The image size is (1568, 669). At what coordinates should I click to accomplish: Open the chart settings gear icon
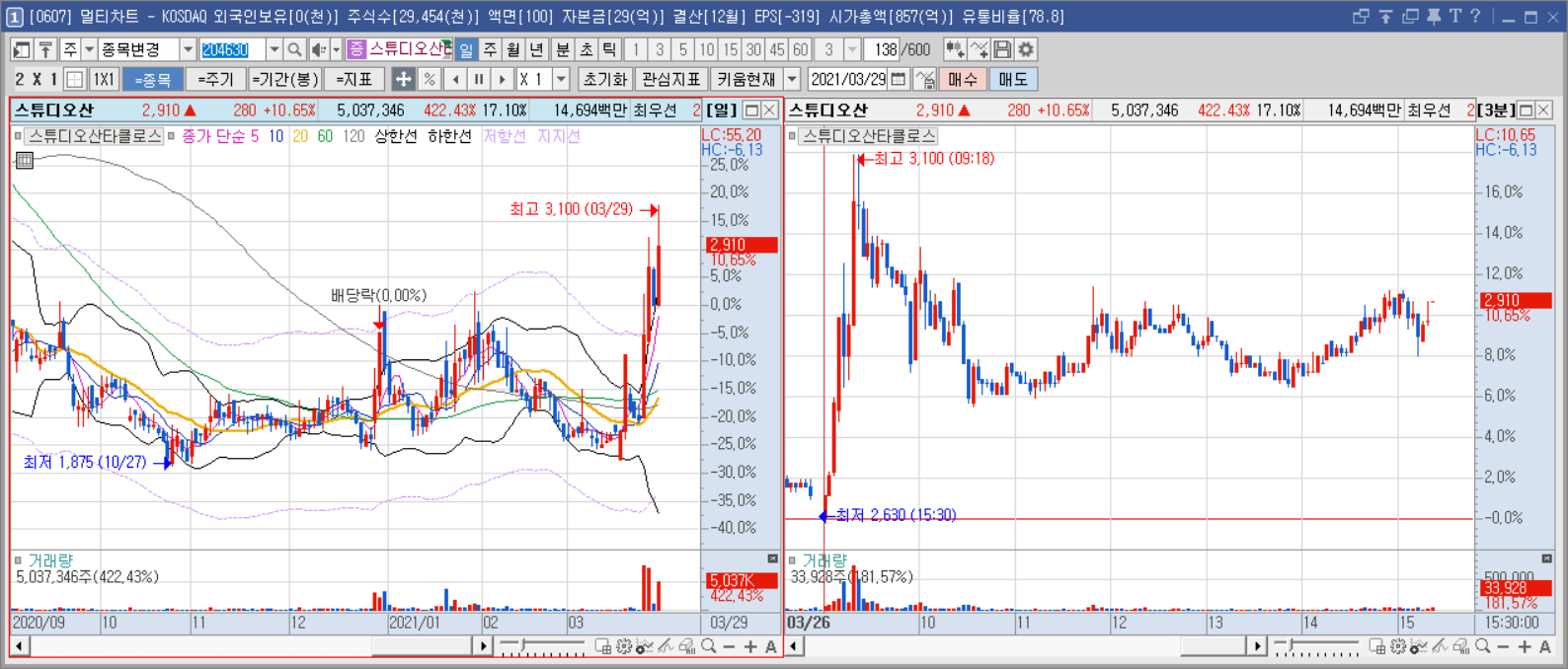1027,49
